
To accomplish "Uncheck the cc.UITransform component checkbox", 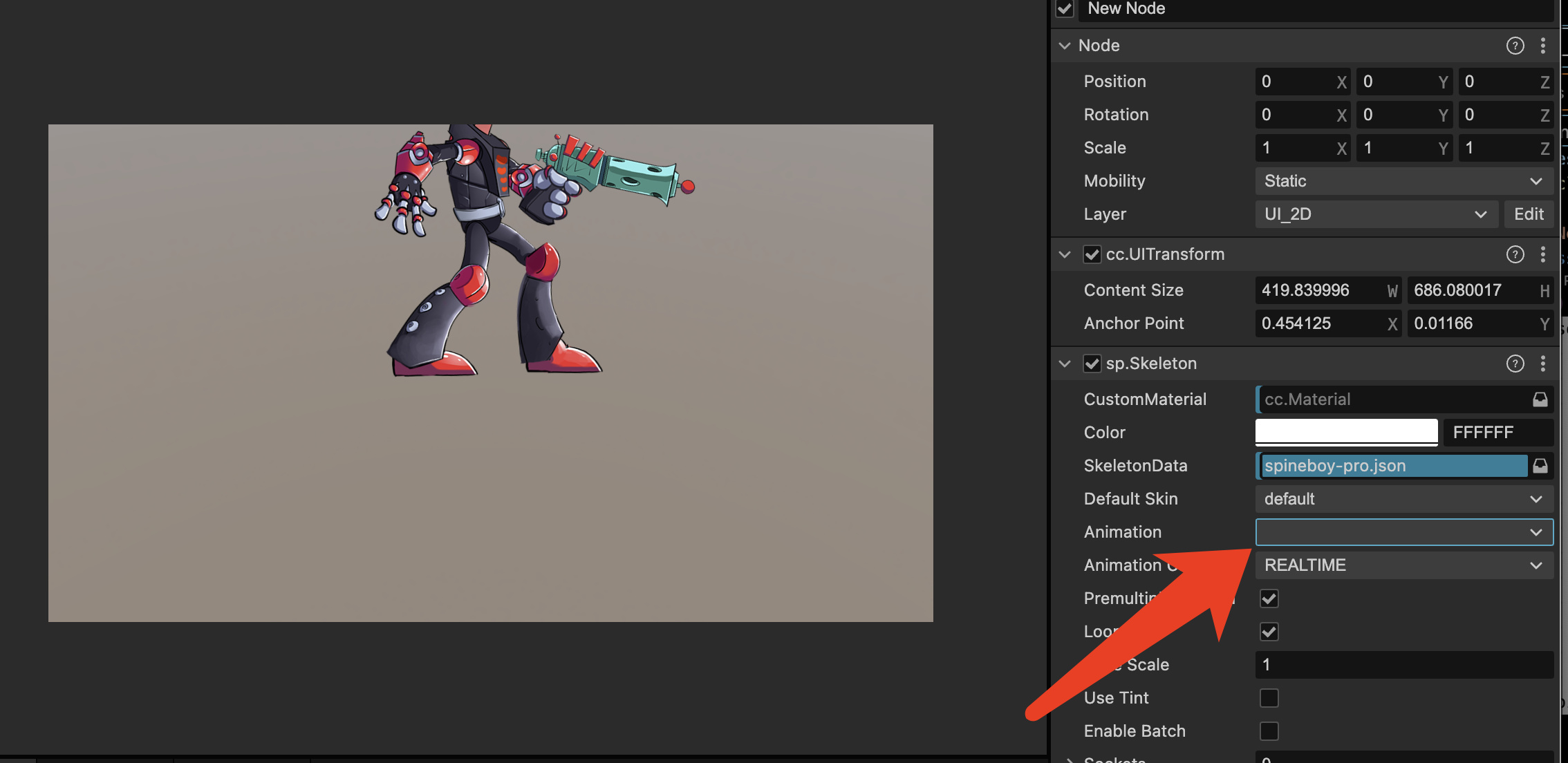I will (1092, 254).
